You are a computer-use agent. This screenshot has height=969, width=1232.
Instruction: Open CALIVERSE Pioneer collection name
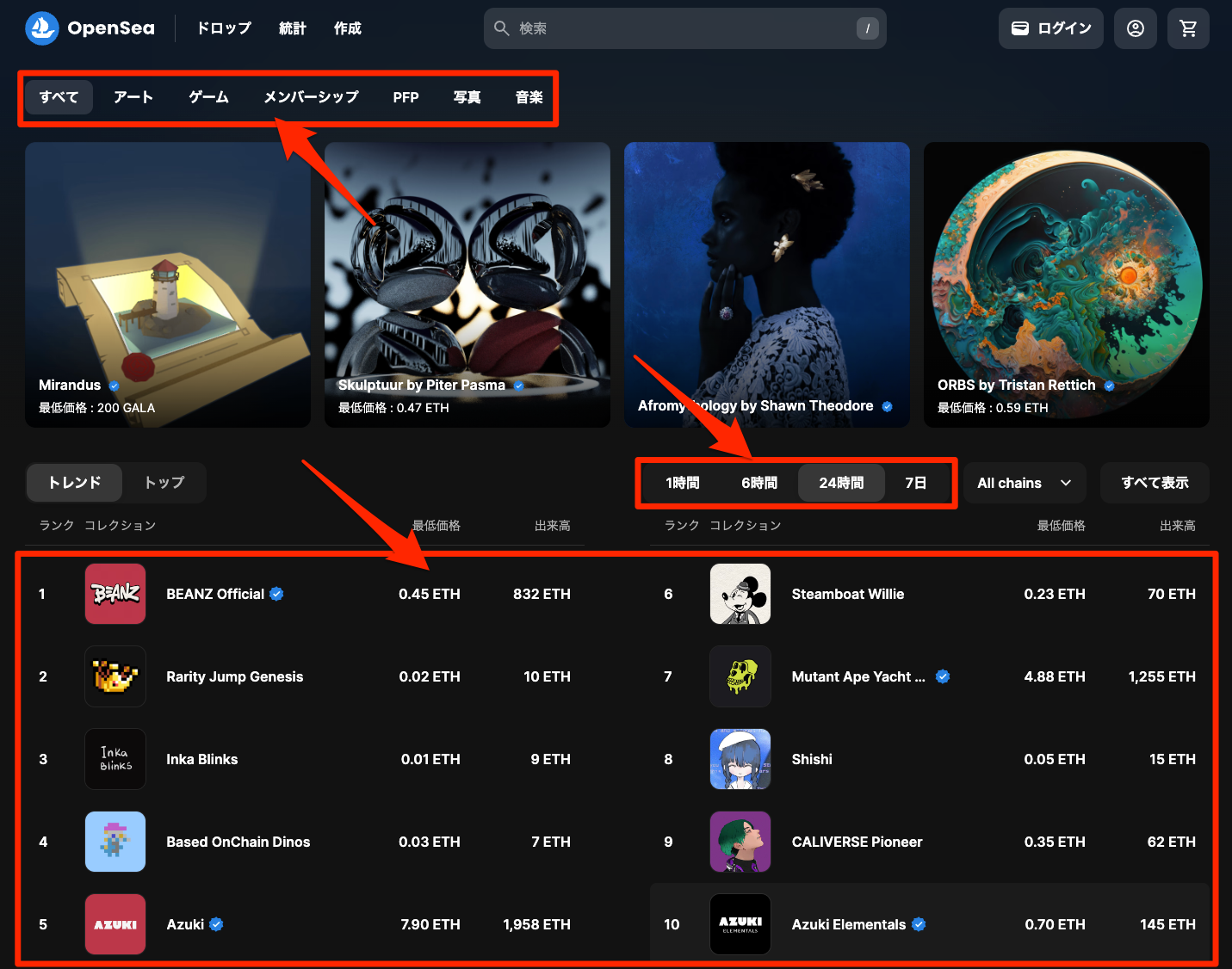pyautogui.click(x=857, y=842)
